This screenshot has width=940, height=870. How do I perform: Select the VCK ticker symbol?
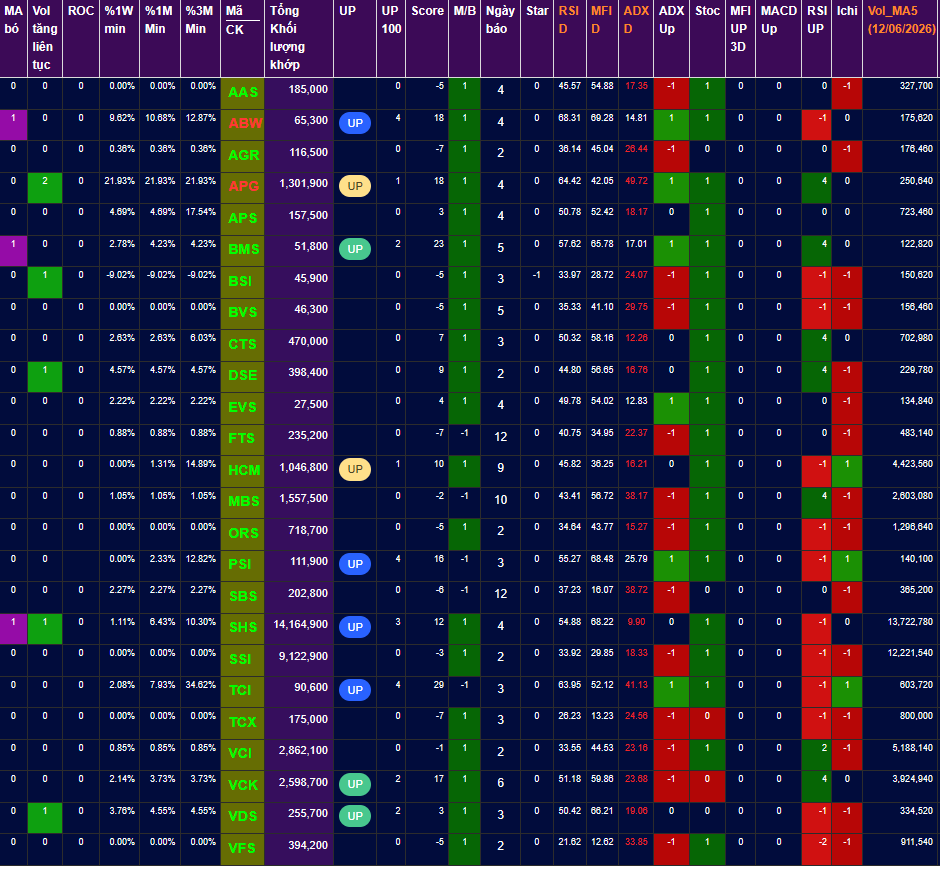click(243, 785)
